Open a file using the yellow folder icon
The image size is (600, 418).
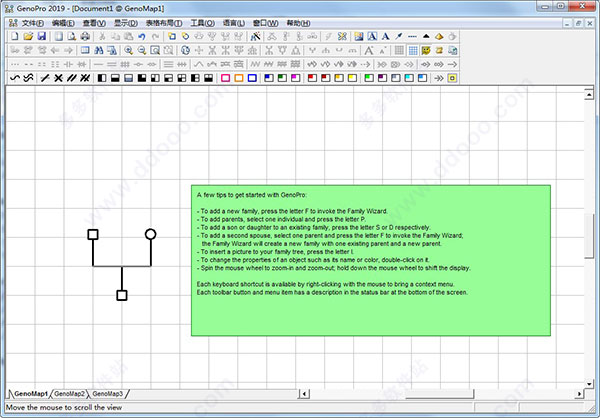pyautogui.click(x=28, y=36)
